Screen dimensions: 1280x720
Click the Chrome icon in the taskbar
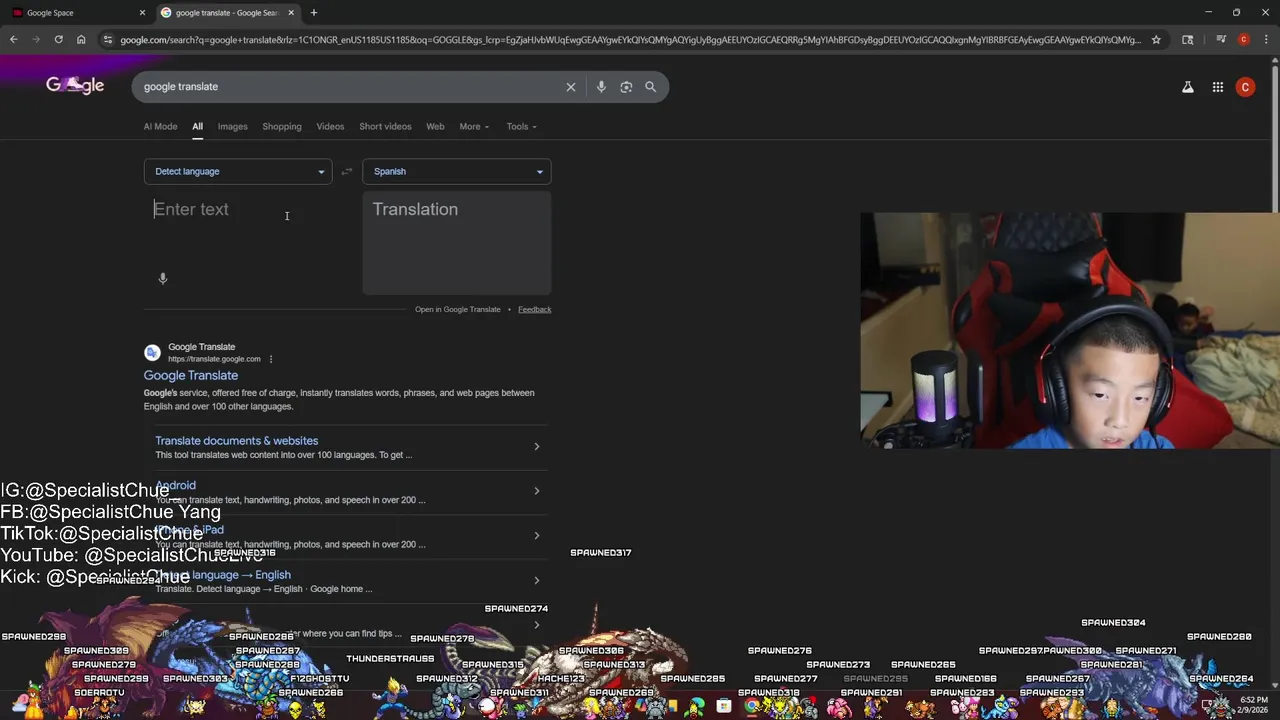pos(751,707)
